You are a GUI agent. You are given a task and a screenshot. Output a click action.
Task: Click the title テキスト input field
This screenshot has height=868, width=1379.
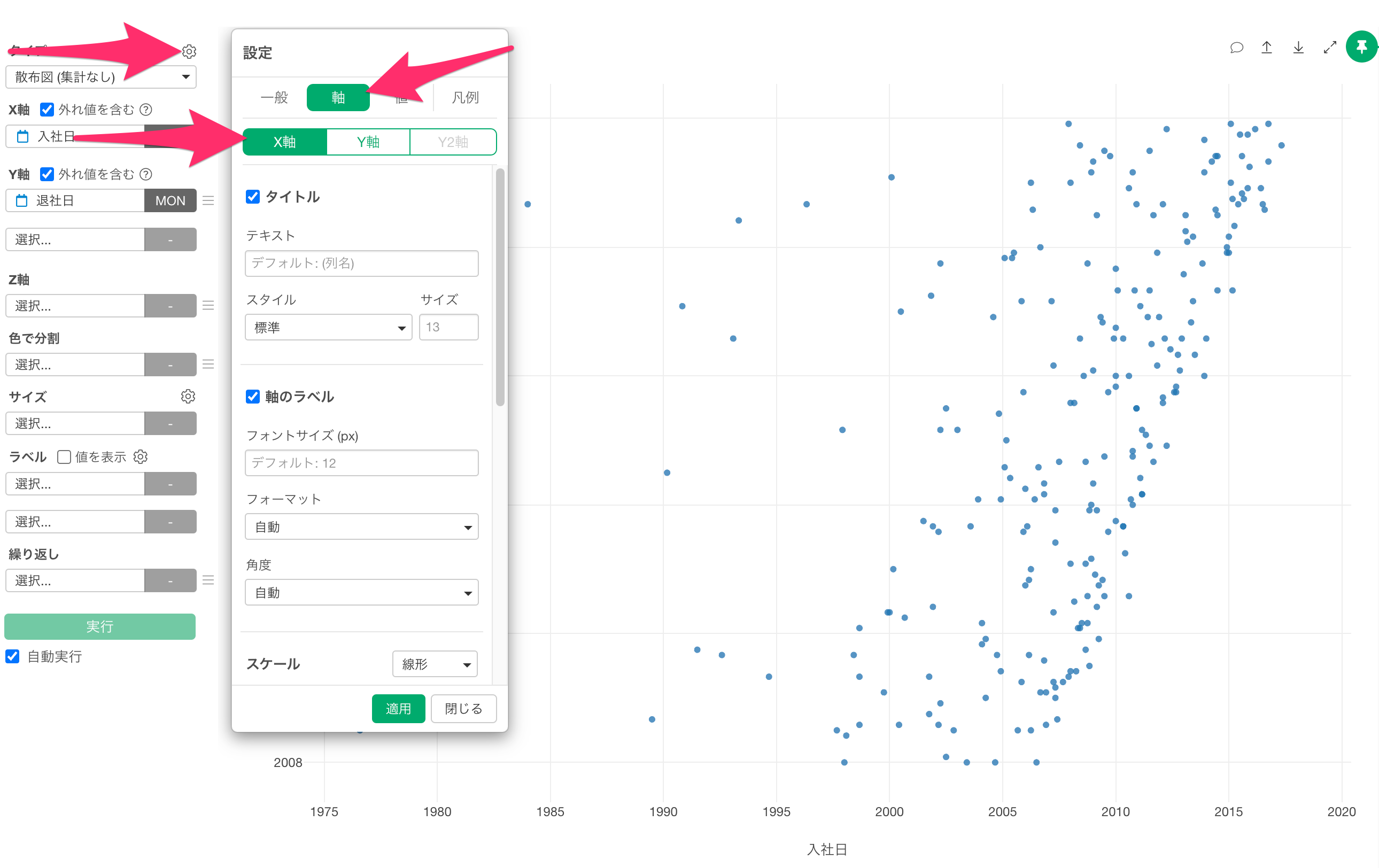point(361,263)
